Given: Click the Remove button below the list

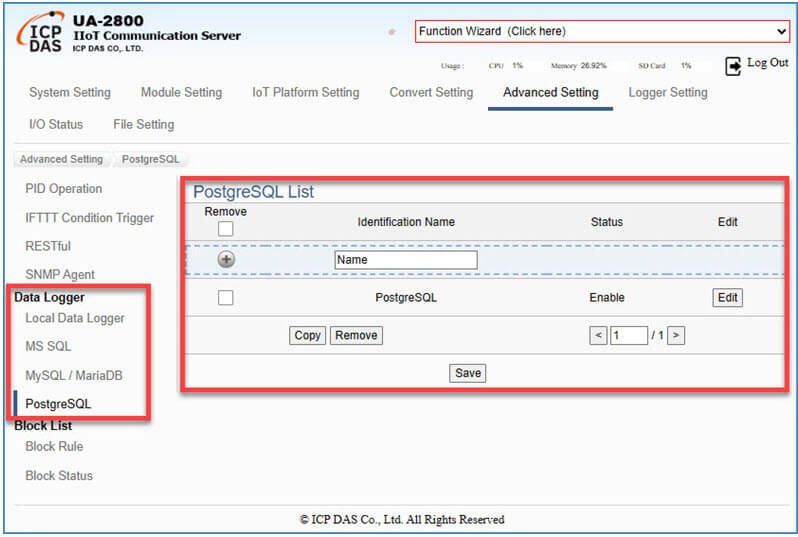Looking at the screenshot, I should 356,335.
